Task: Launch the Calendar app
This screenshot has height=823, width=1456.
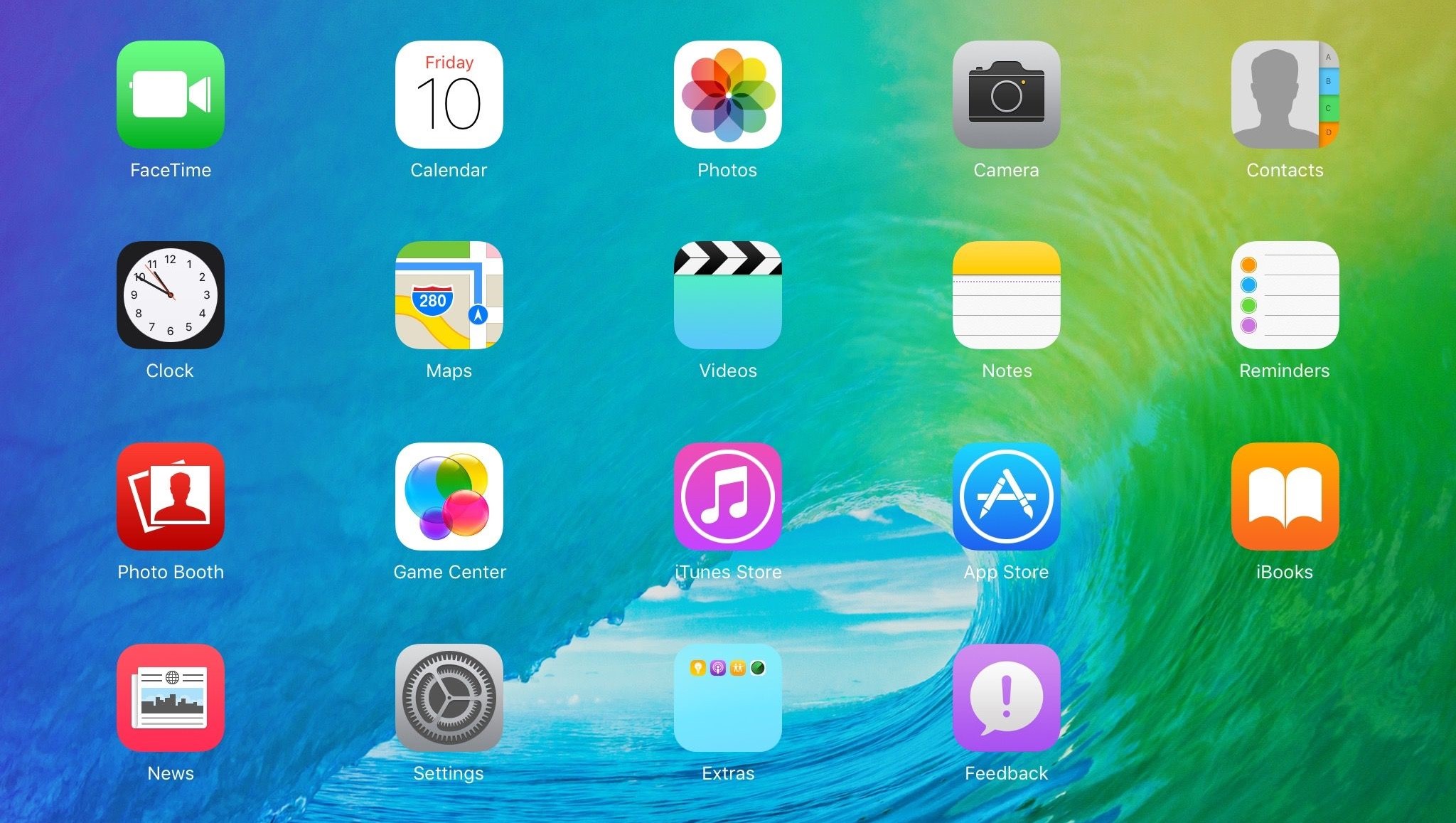Action: 449,99
